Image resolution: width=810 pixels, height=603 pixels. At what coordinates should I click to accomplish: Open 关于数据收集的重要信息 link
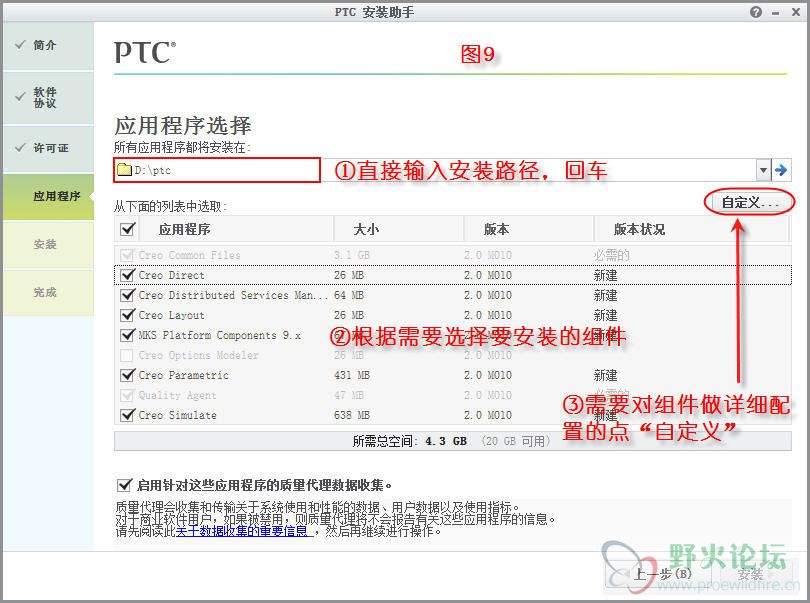pos(242,531)
